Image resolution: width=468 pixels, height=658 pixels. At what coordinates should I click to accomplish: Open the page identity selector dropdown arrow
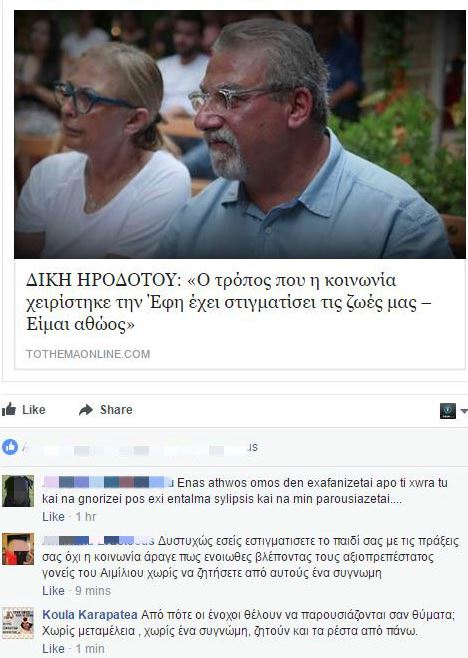(x=463, y=410)
